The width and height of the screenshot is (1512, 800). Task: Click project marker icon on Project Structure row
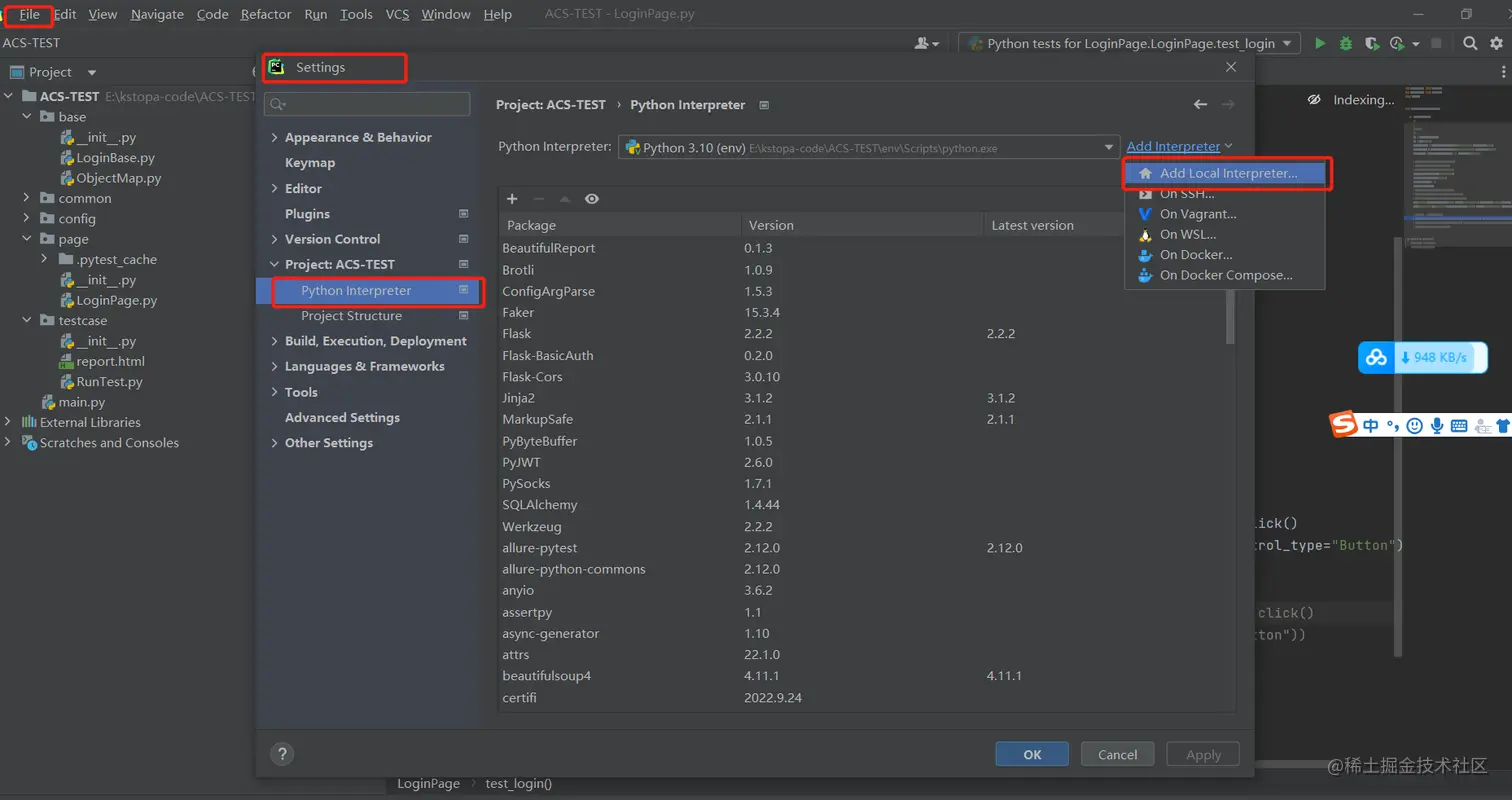463,316
